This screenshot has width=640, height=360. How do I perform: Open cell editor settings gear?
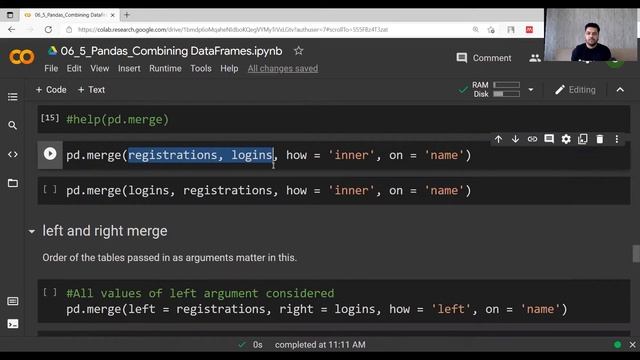[566, 139]
